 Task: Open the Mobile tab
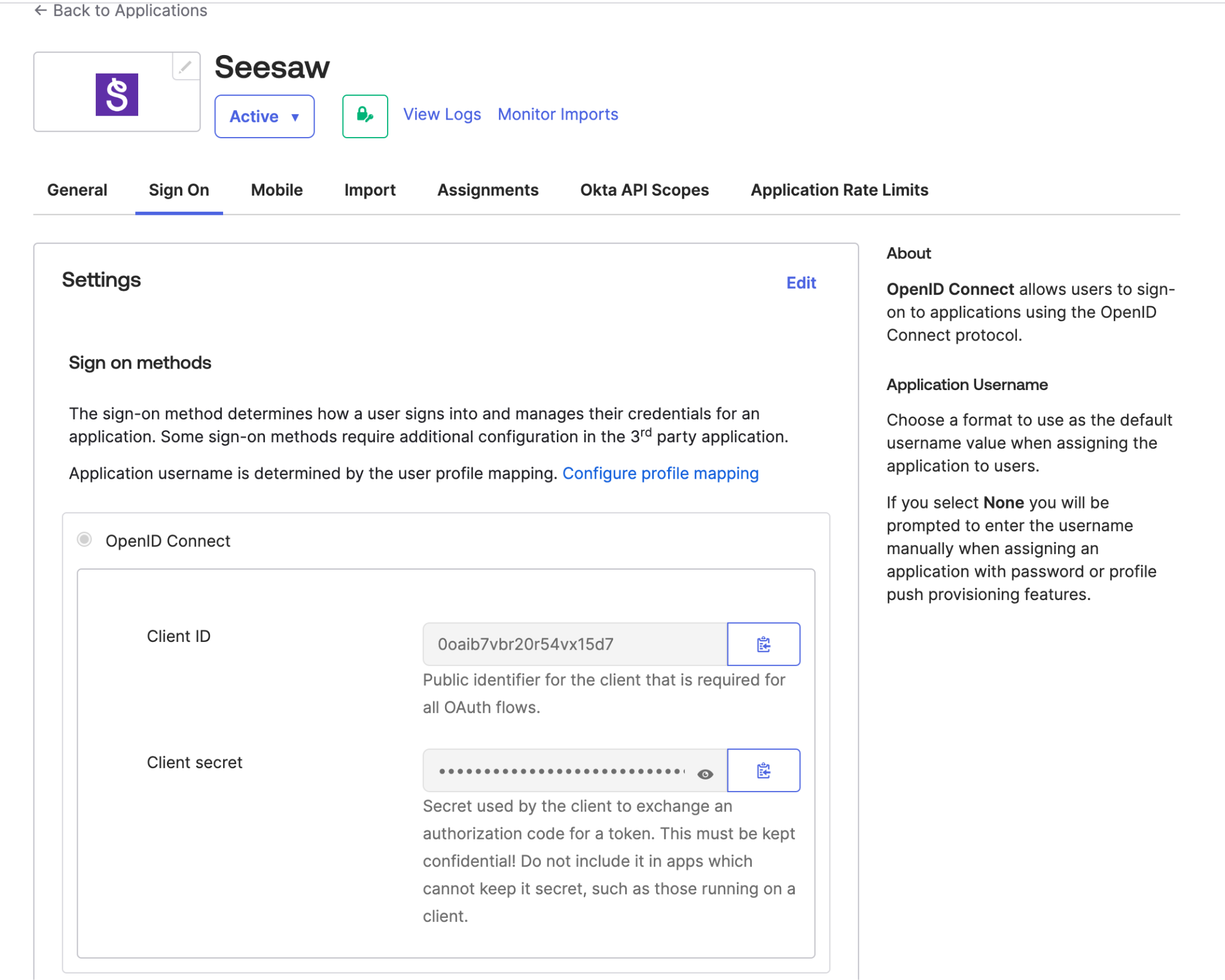point(276,190)
